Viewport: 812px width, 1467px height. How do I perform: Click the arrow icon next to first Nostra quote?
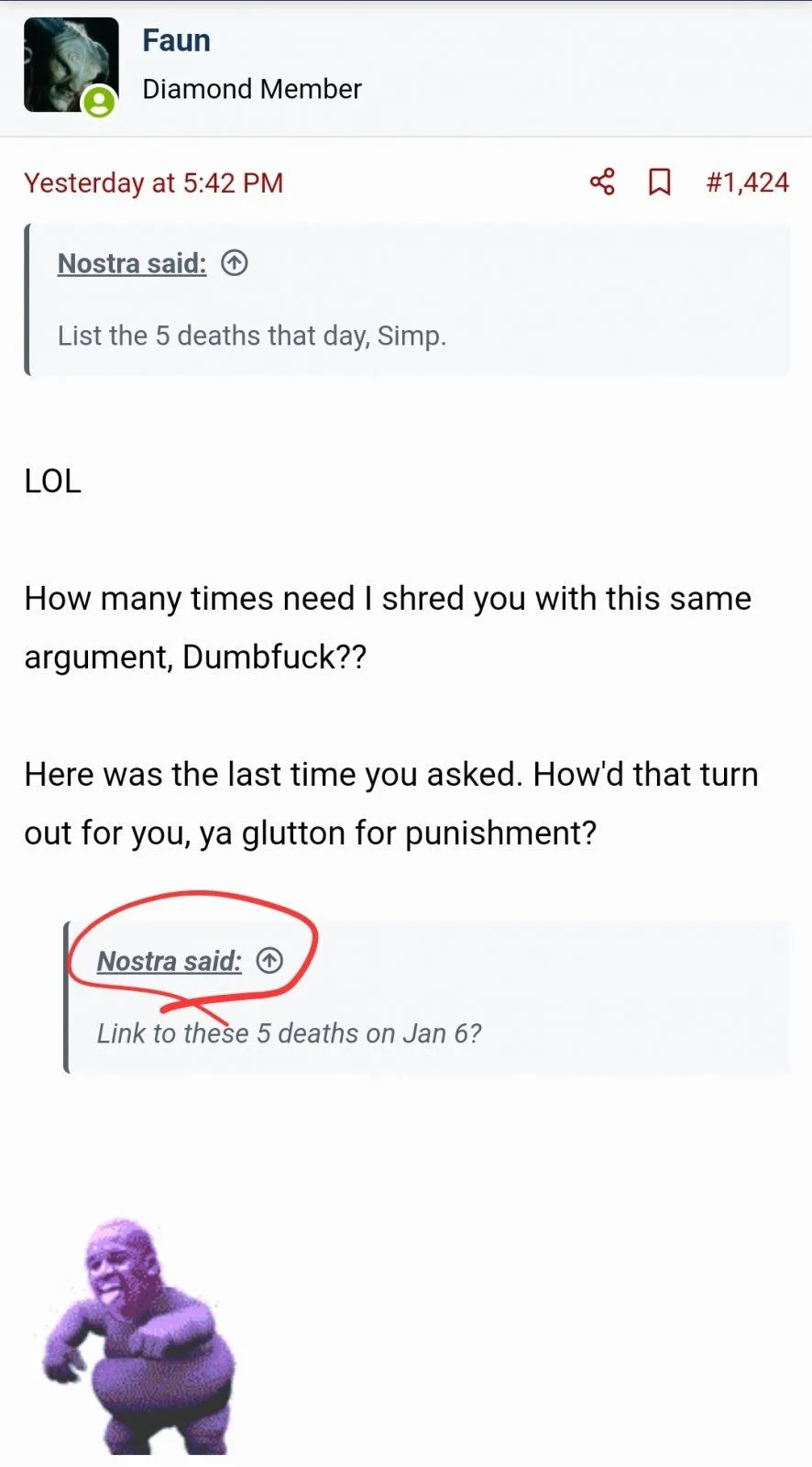click(x=235, y=263)
